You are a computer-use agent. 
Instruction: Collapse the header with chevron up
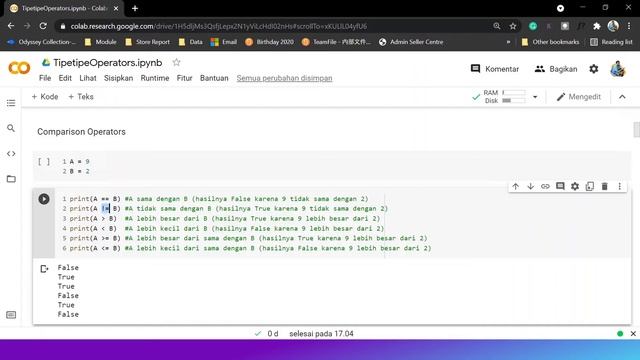click(622, 97)
